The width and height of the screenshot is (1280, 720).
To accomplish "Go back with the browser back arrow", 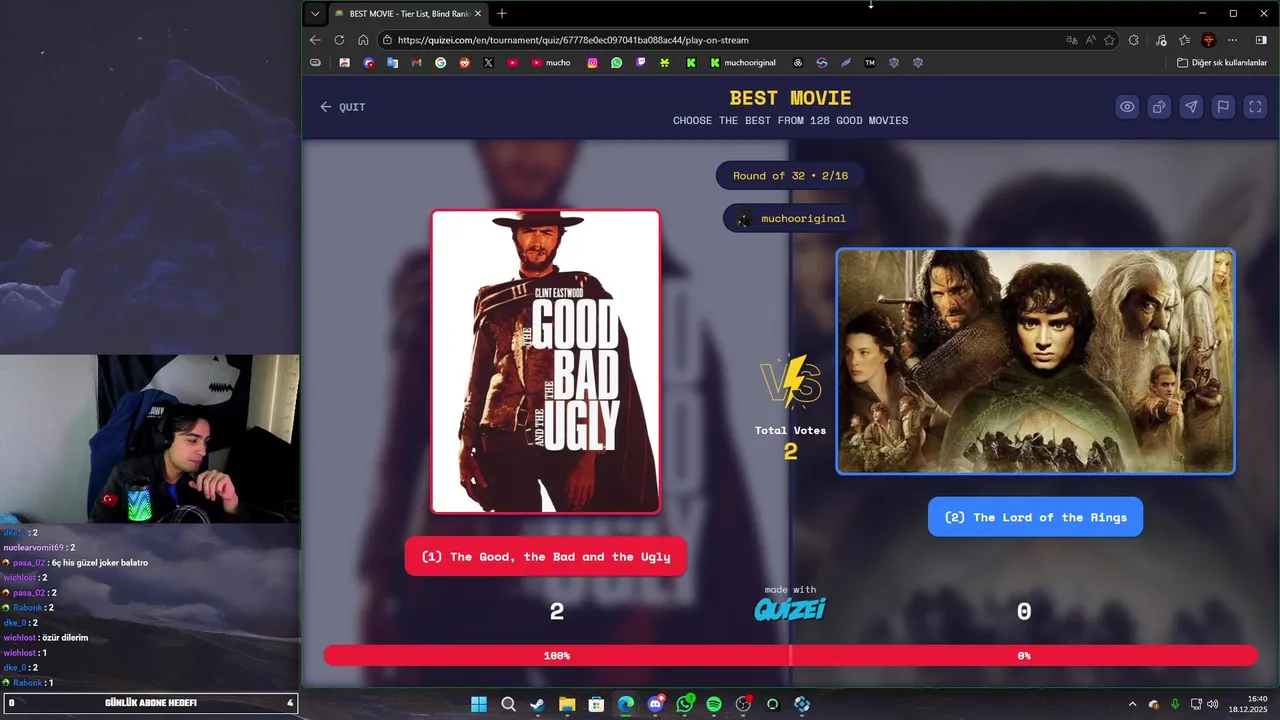I will click(x=315, y=40).
